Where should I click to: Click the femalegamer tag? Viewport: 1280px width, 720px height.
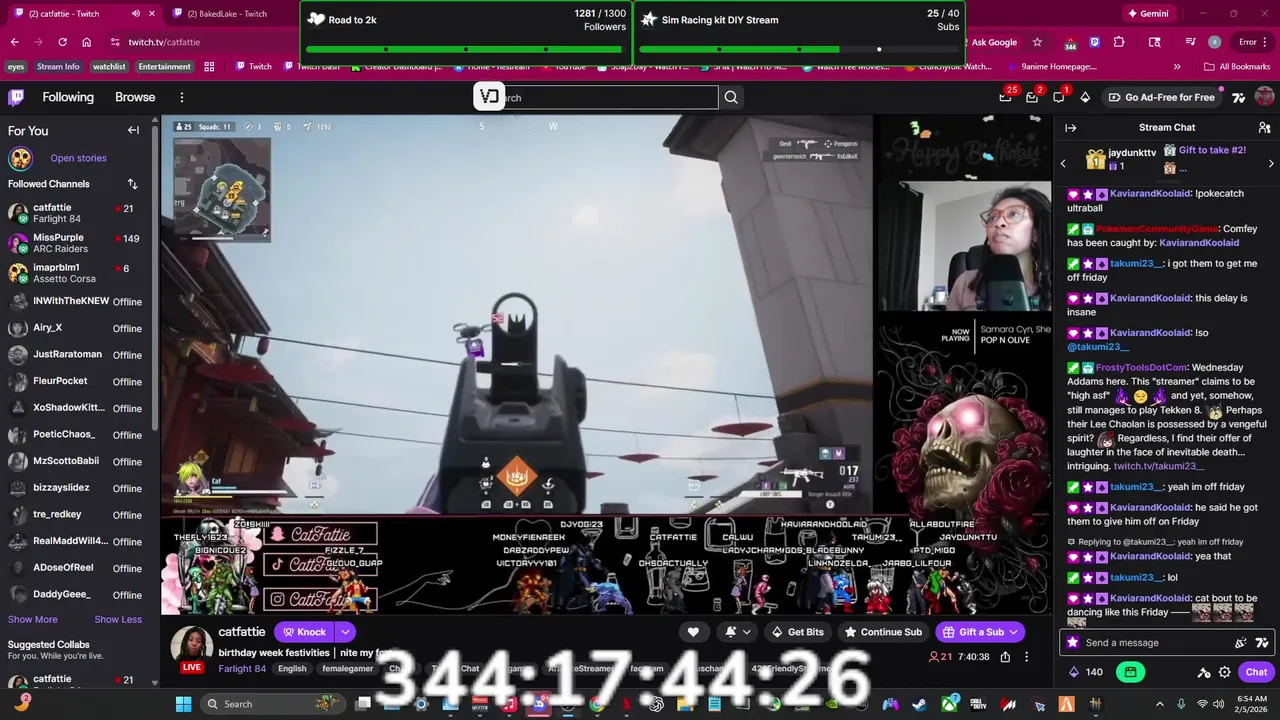347,669
